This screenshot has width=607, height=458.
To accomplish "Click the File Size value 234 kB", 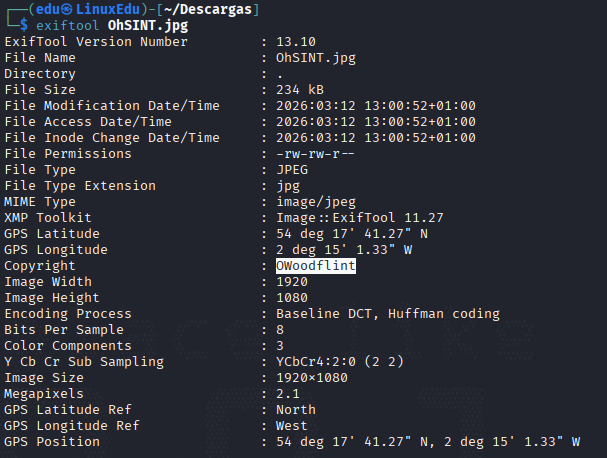I will [300, 90].
